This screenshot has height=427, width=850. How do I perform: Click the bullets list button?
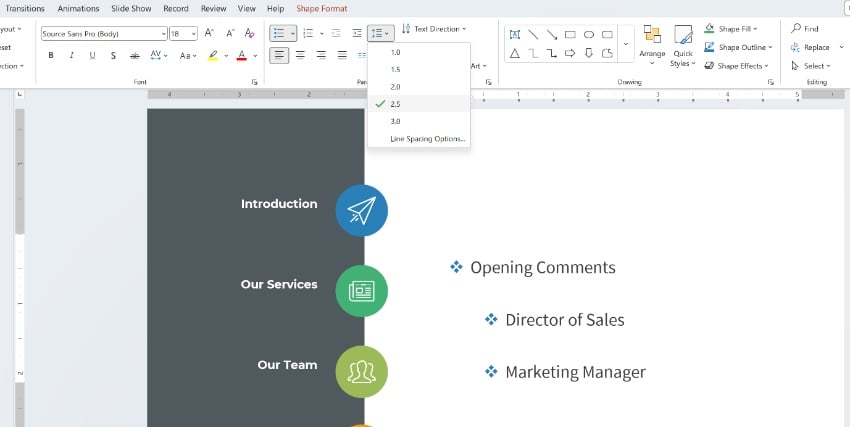[278, 33]
